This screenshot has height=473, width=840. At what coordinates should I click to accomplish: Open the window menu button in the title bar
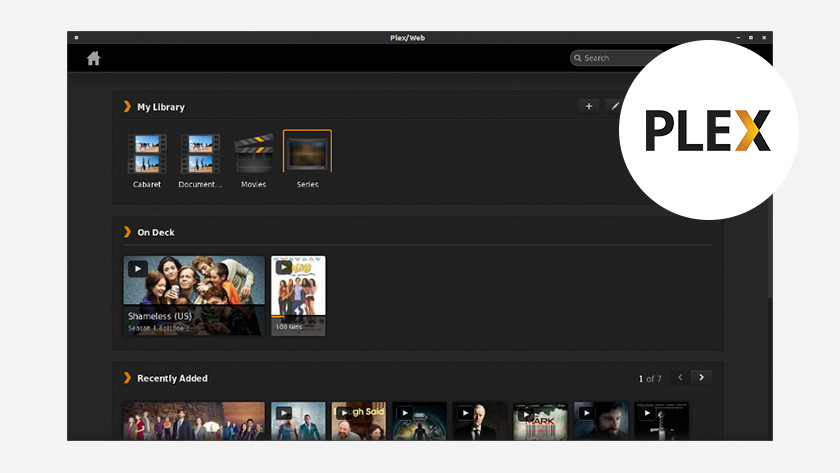[x=77, y=37]
